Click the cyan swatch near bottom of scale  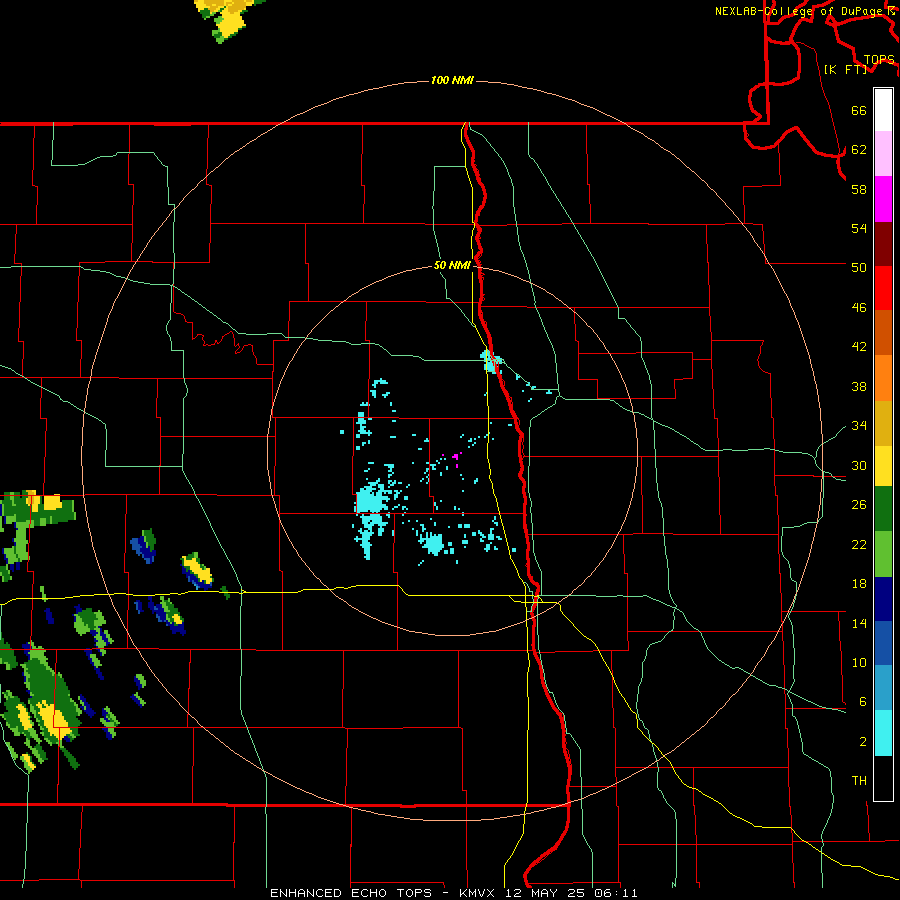tap(883, 733)
